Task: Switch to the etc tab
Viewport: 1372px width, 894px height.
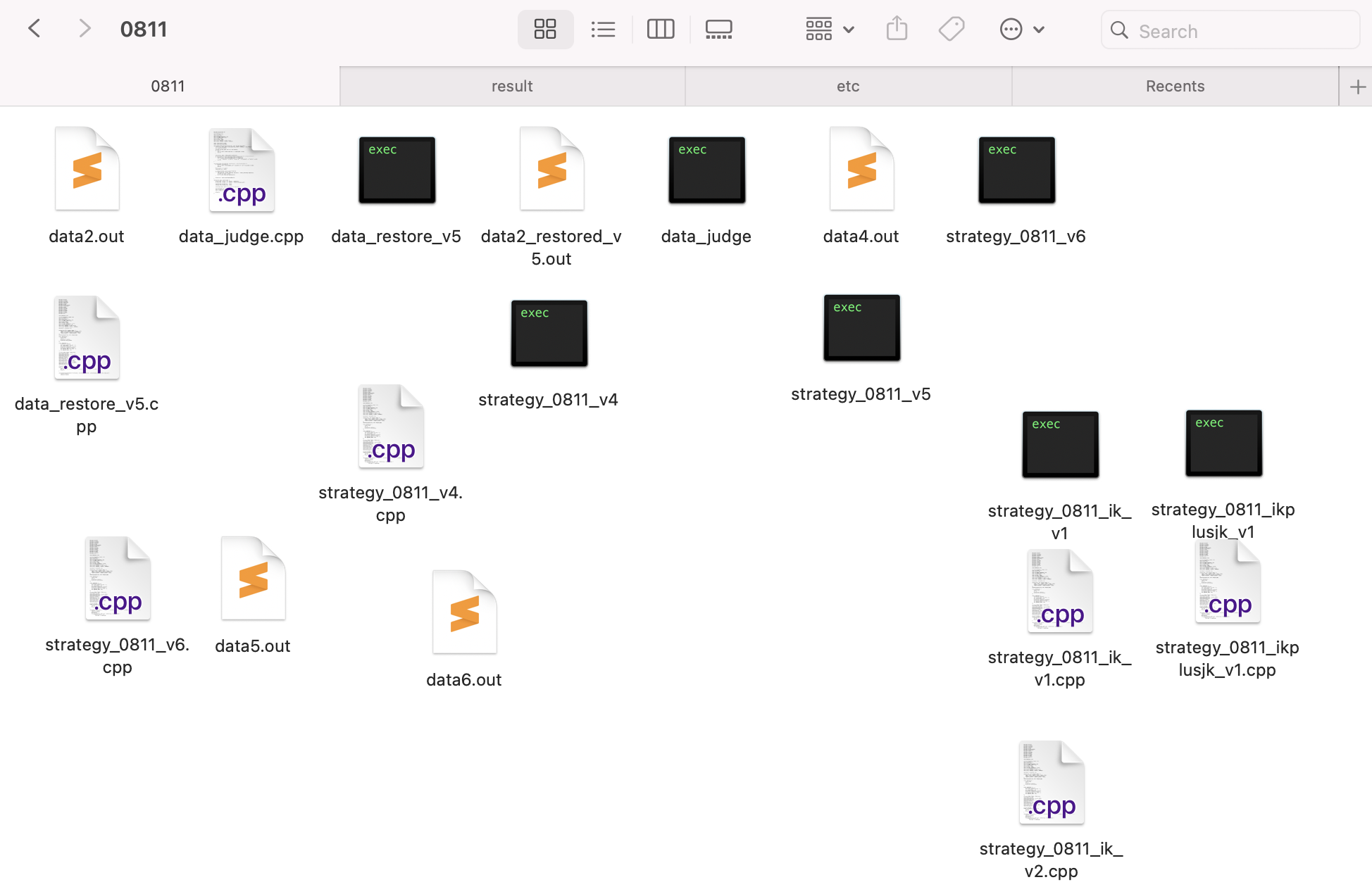Action: [x=848, y=87]
